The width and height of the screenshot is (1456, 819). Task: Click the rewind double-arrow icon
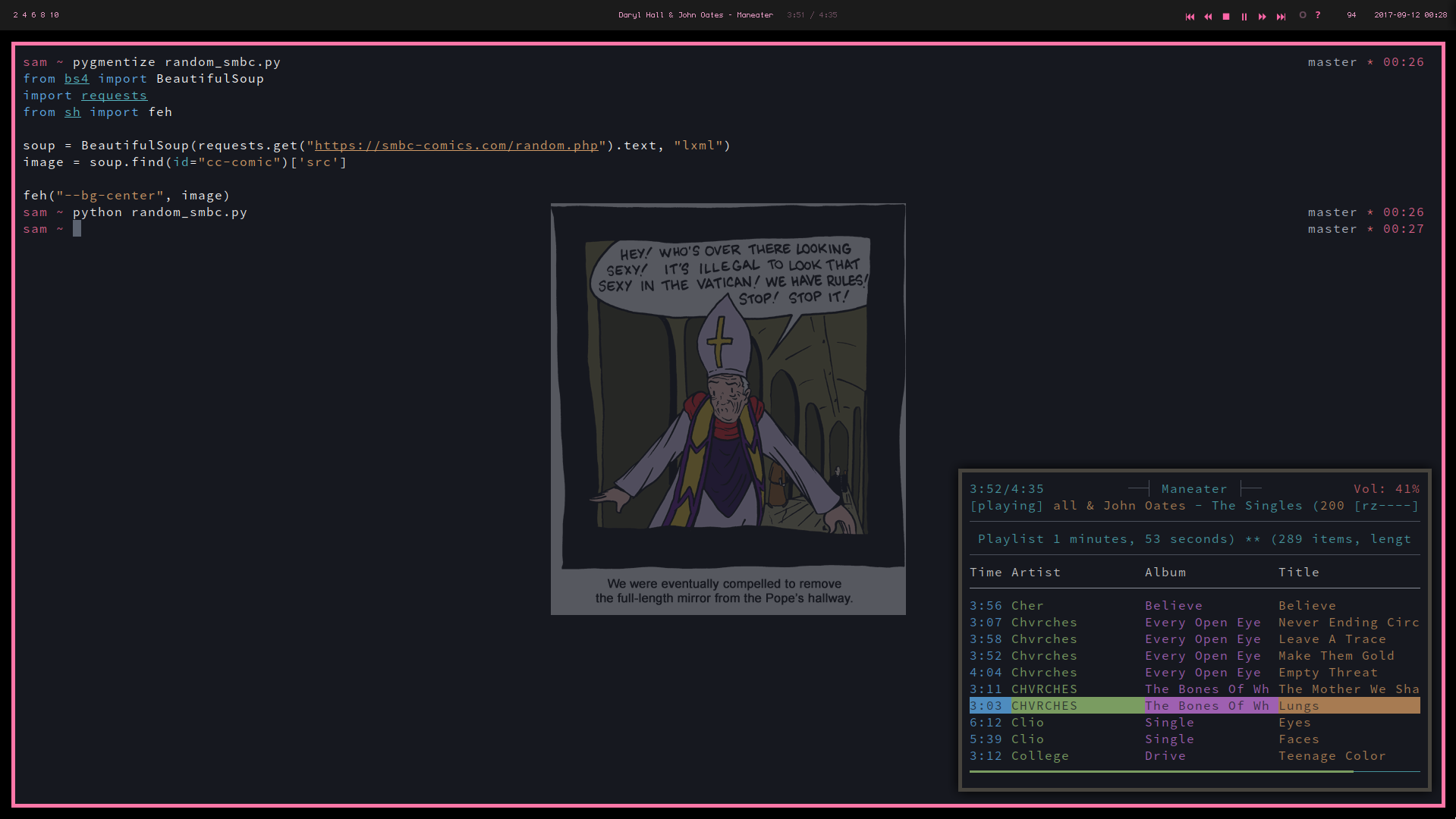1208,16
